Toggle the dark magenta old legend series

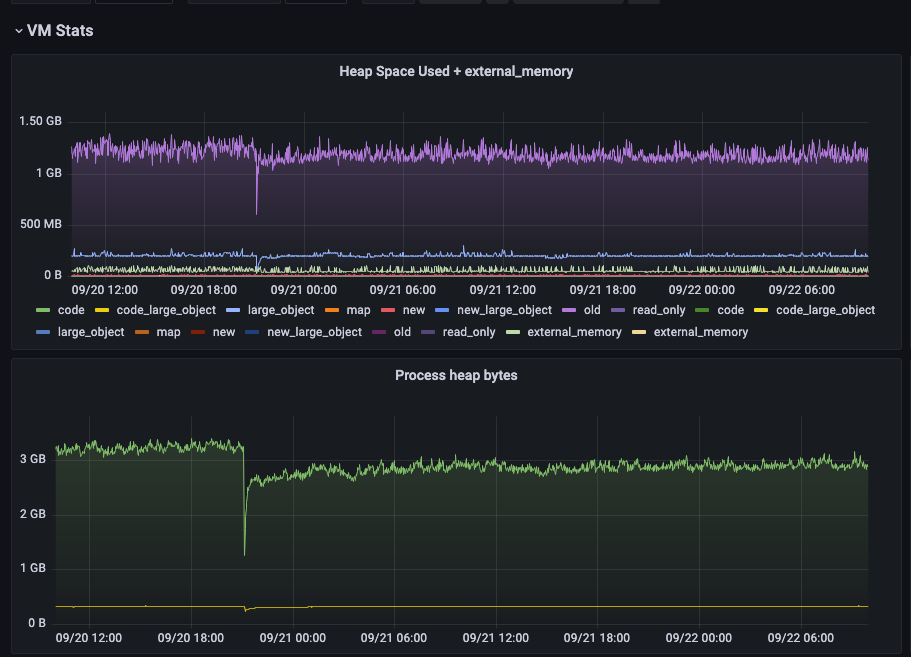point(402,332)
